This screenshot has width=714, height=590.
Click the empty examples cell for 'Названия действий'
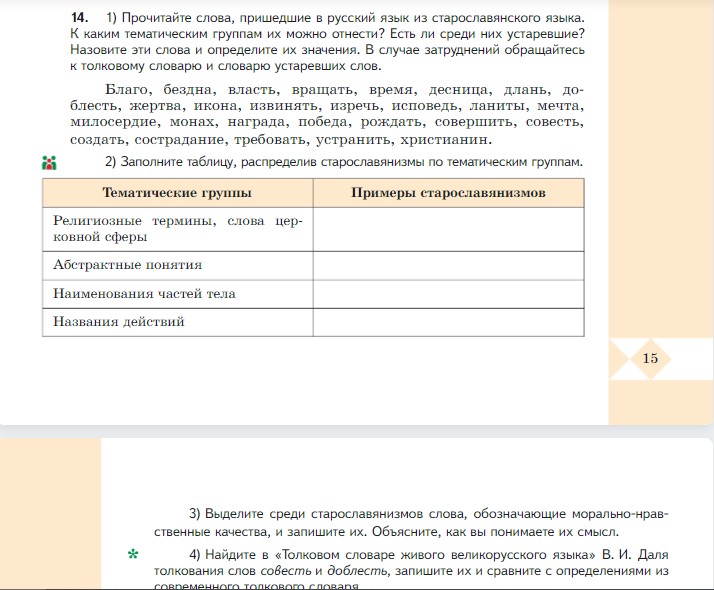point(449,322)
